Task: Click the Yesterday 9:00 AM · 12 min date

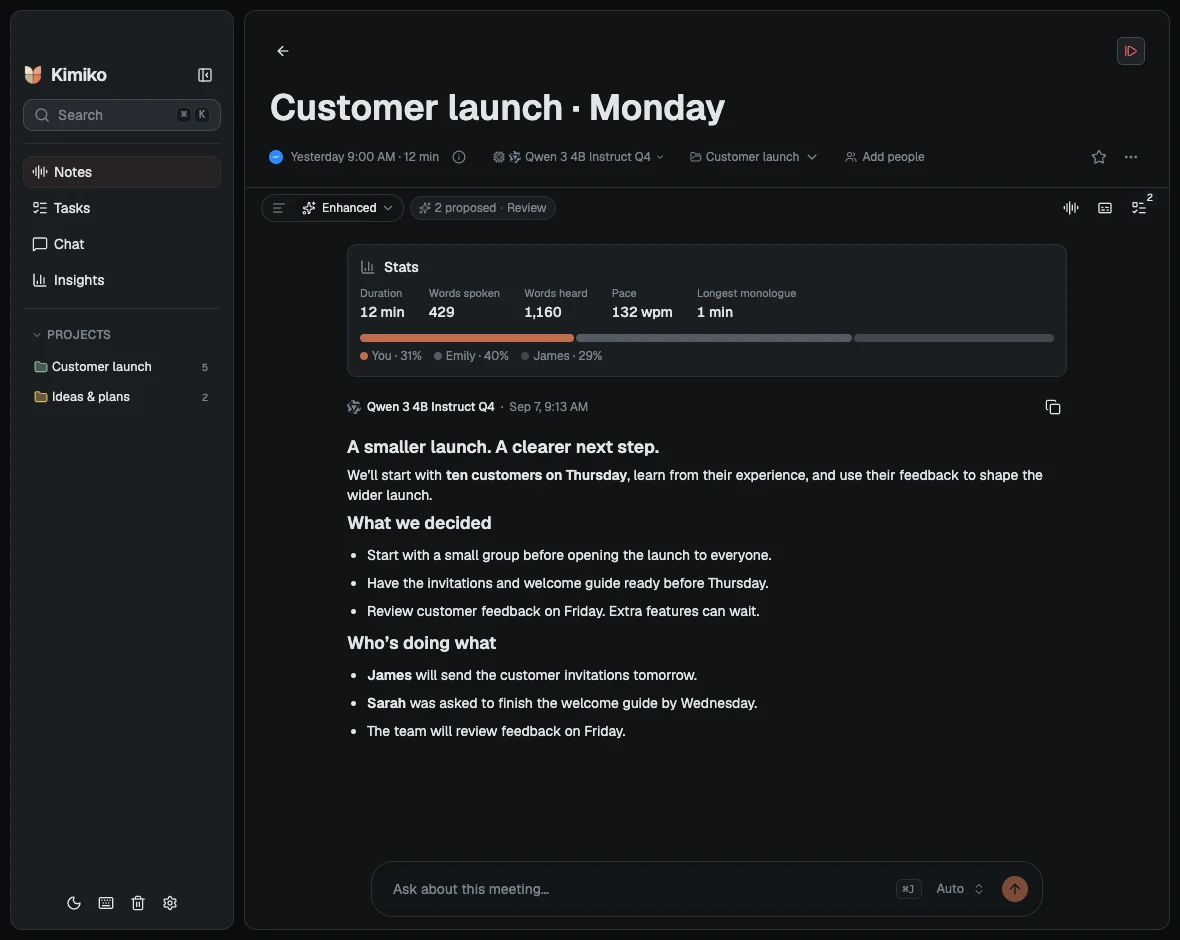Action: click(x=364, y=157)
